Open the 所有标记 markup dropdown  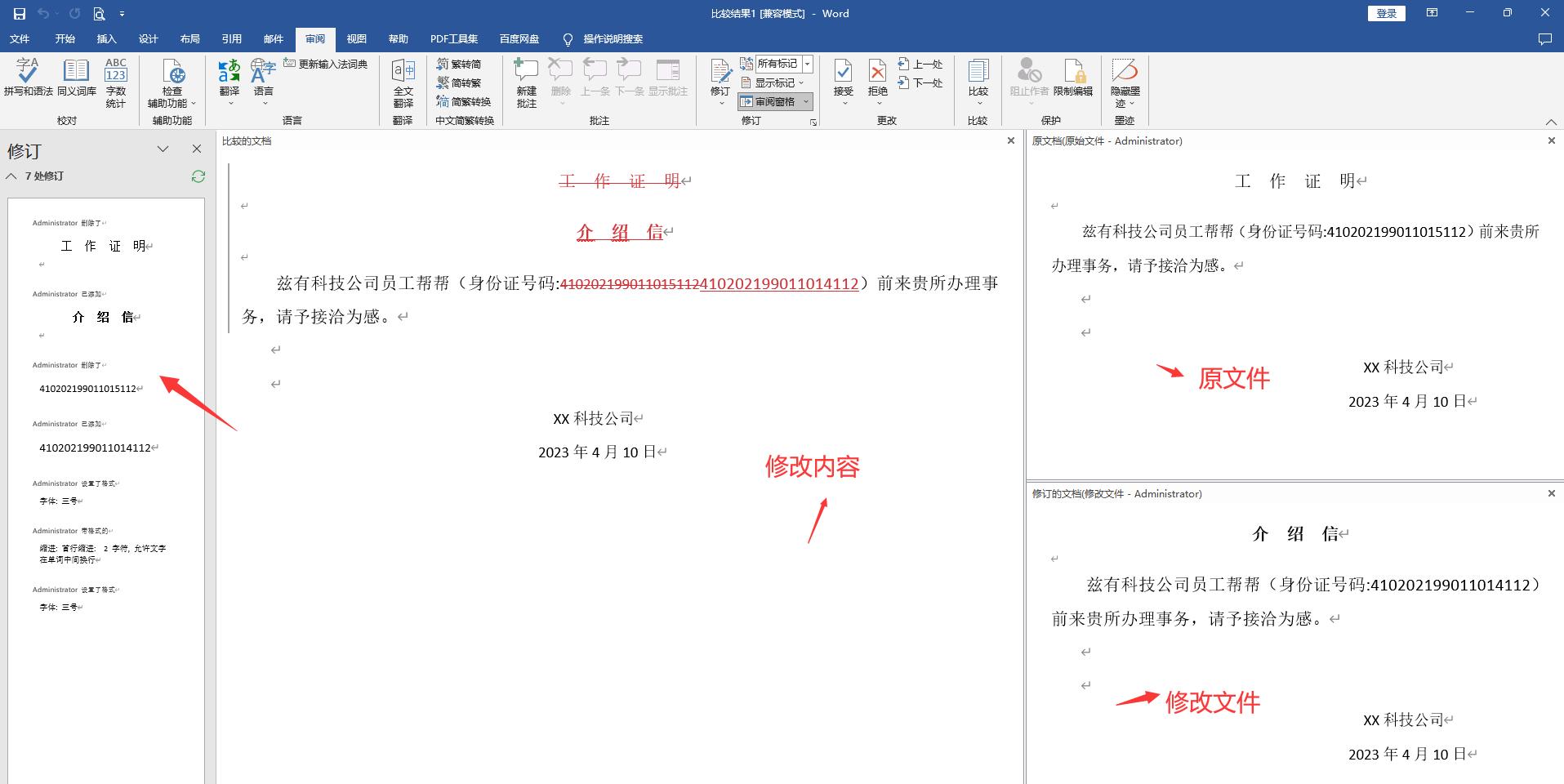click(x=807, y=63)
